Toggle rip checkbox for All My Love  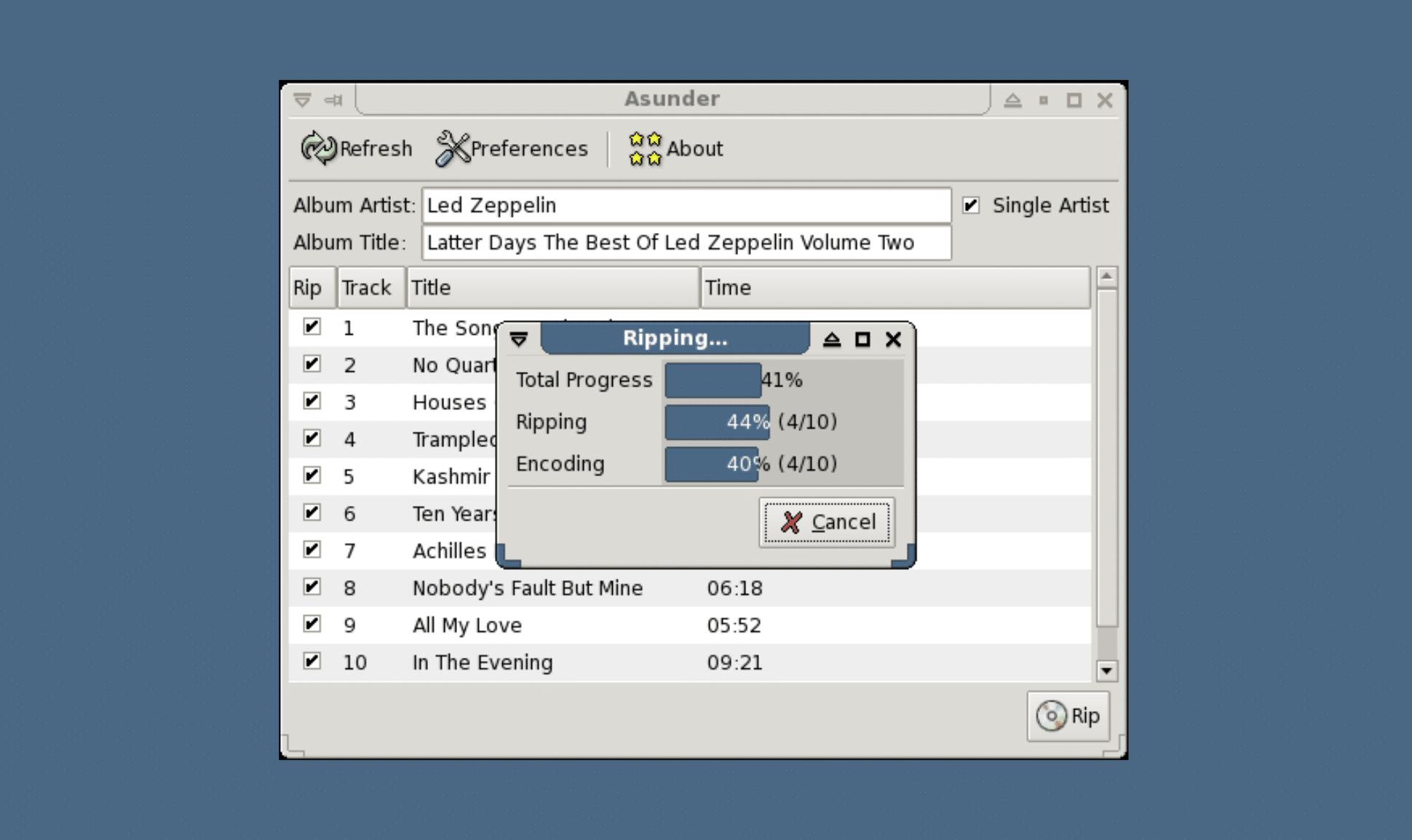[x=312, y=624]
